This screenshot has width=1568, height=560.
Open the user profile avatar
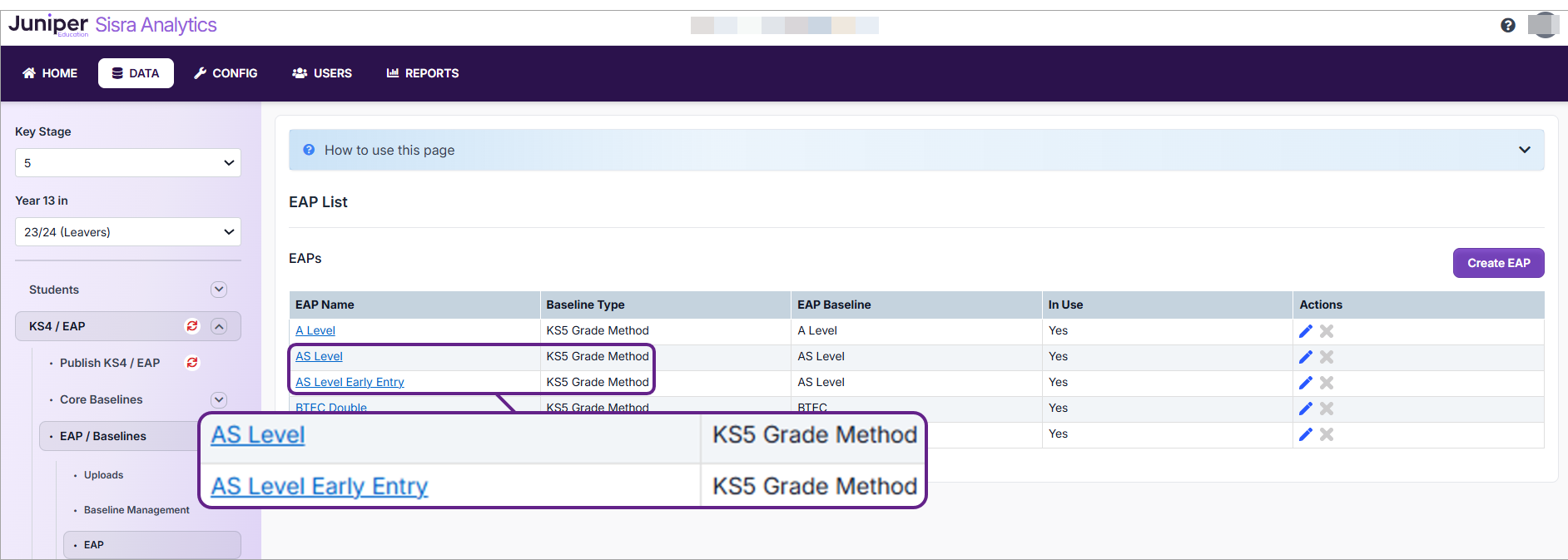coord(1543,25)
